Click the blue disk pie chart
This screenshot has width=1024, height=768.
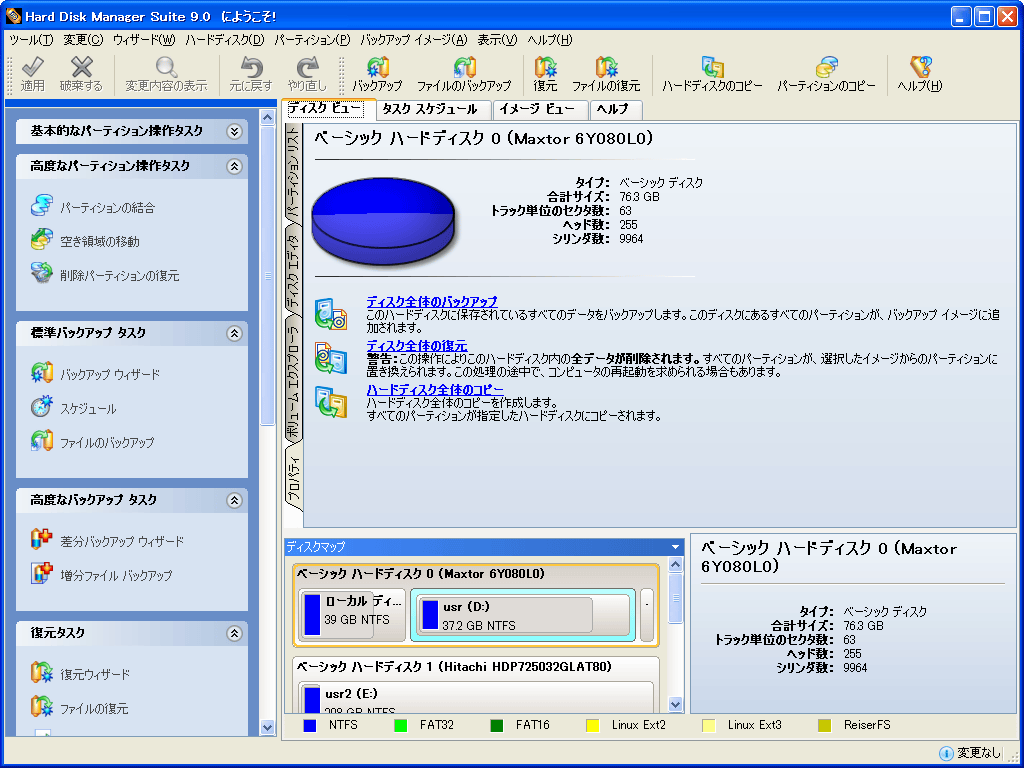coord(383,221)
